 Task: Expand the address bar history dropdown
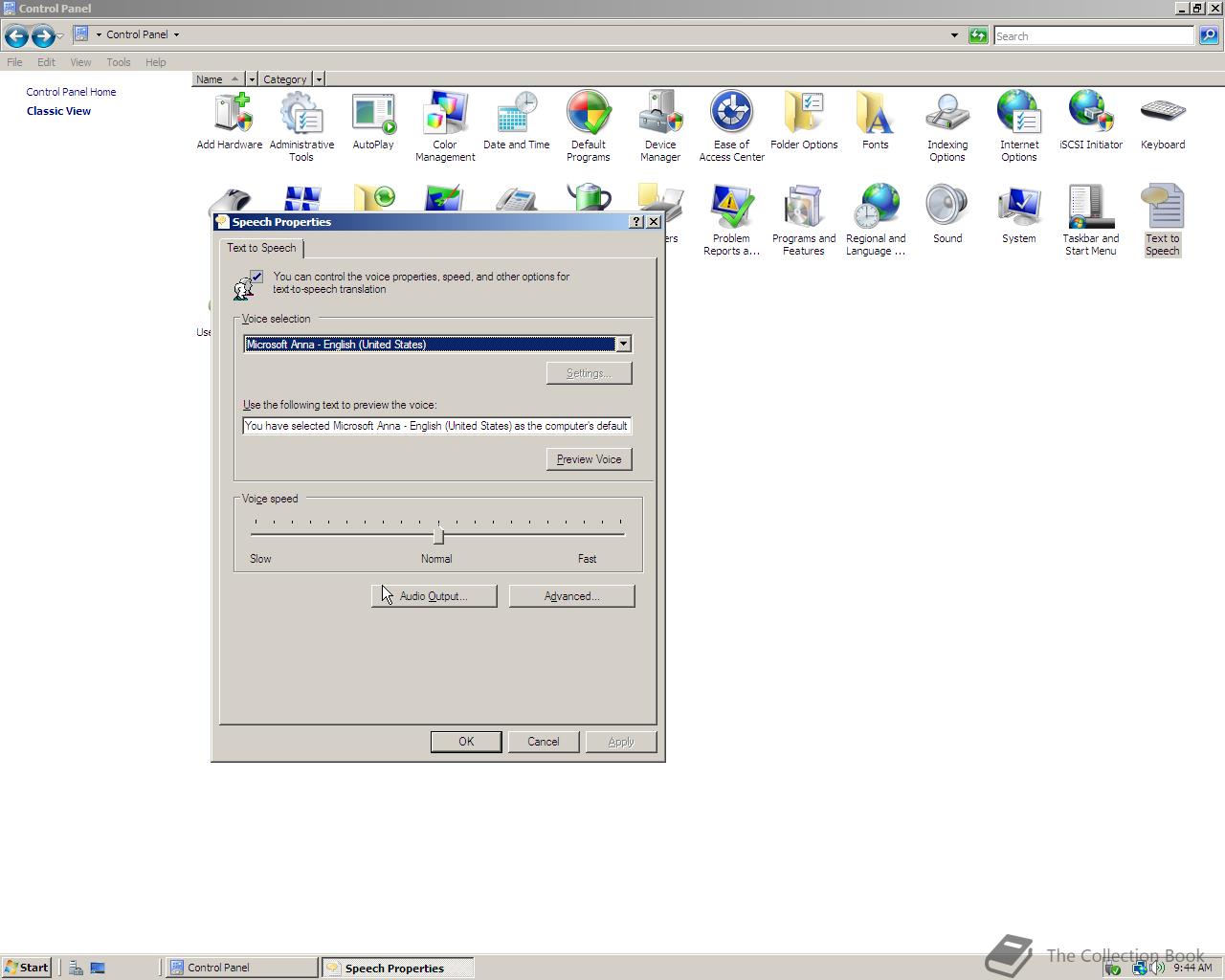click(x=954, y=35)
